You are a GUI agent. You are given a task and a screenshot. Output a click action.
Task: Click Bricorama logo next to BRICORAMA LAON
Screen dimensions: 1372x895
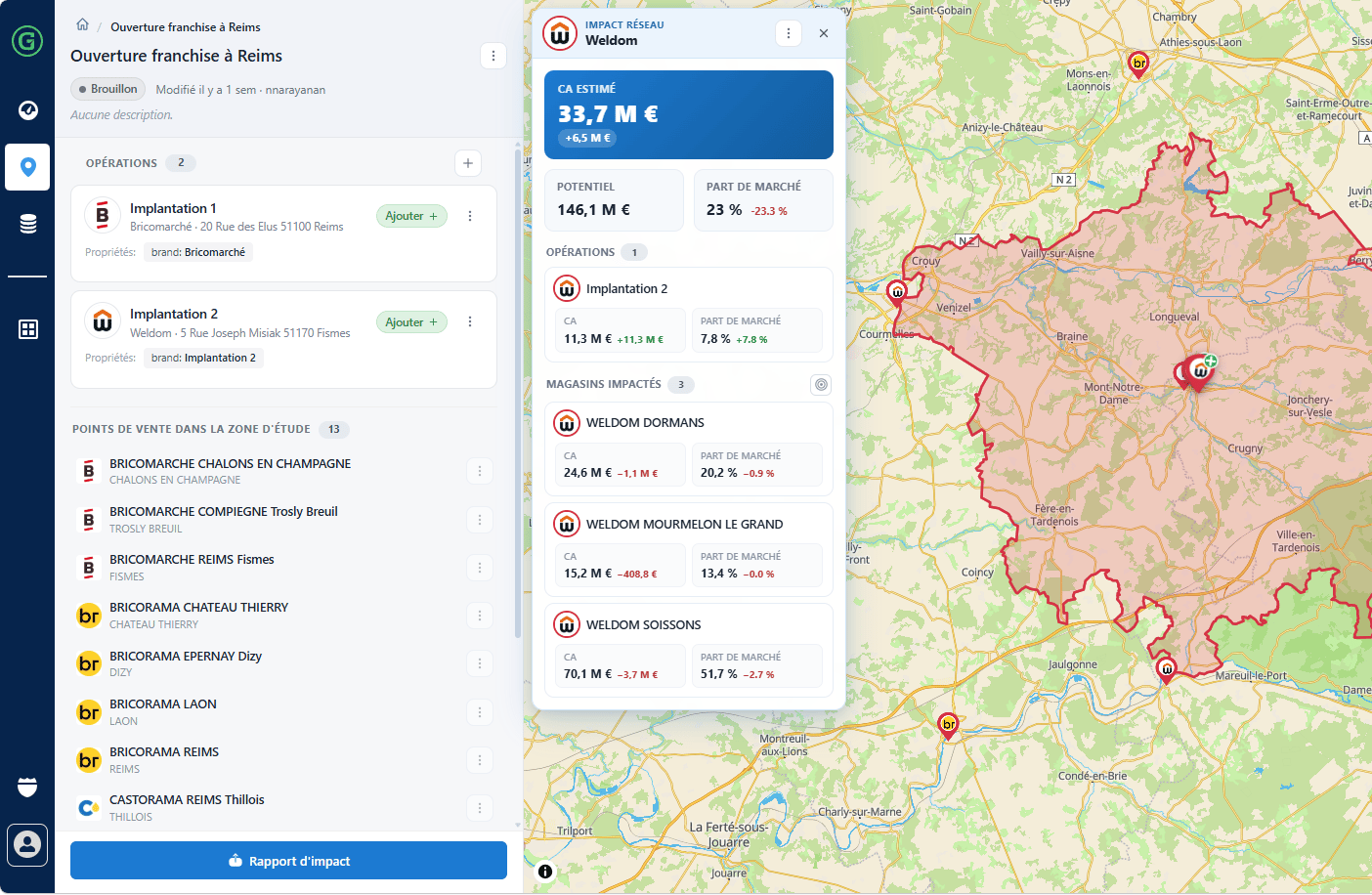89,712
